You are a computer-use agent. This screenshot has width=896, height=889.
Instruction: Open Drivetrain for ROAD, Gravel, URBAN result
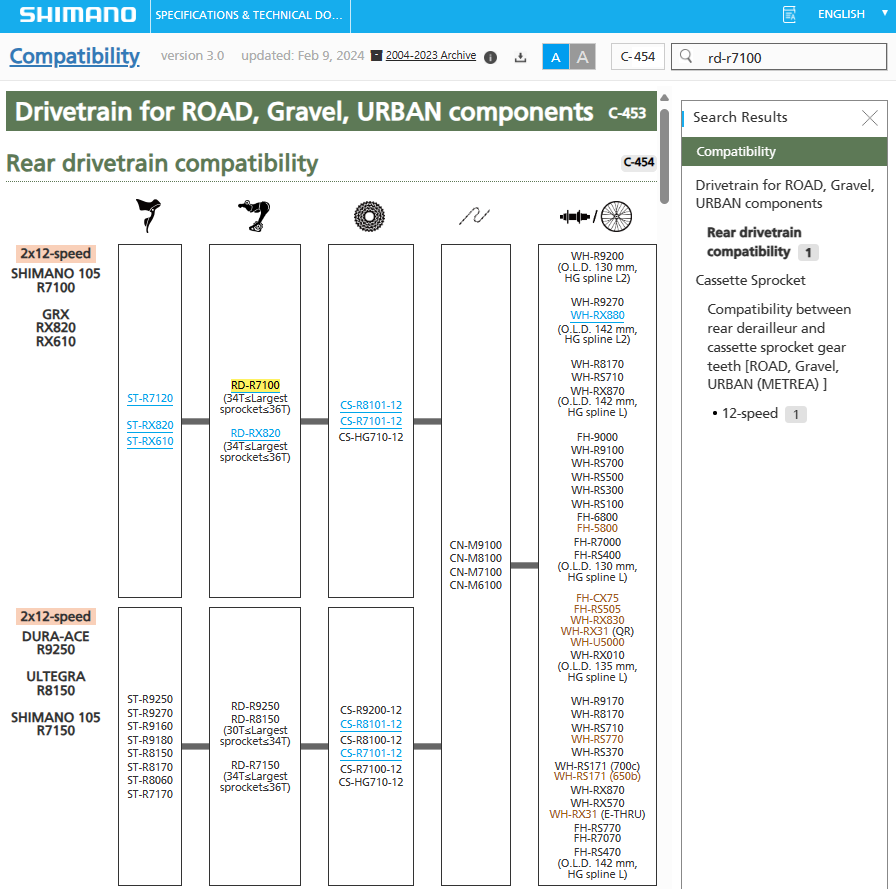coord(785,194)
